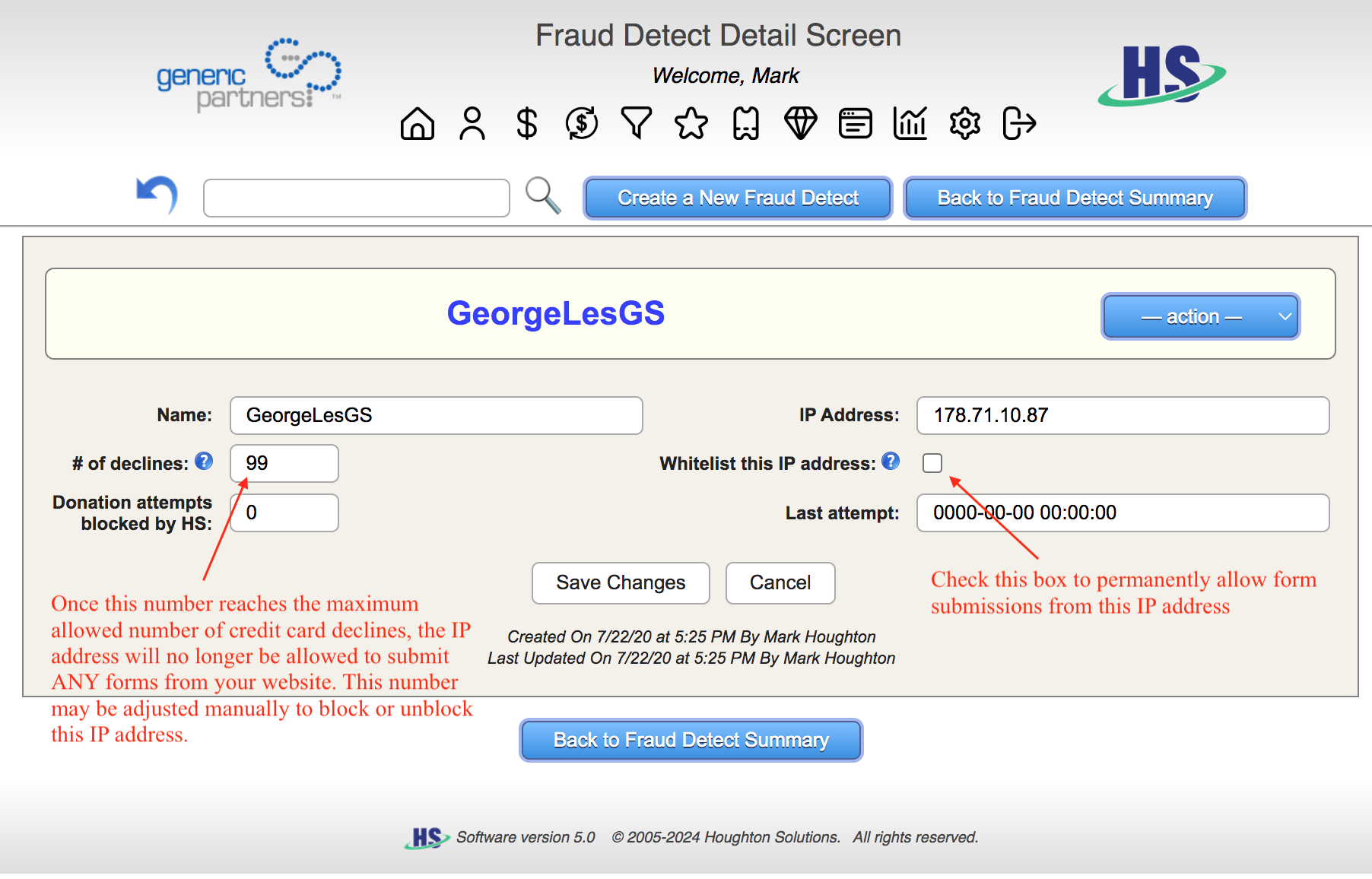Click the Cancel button
Viewport: 1372px width, 879px height.
coord(780,583)
